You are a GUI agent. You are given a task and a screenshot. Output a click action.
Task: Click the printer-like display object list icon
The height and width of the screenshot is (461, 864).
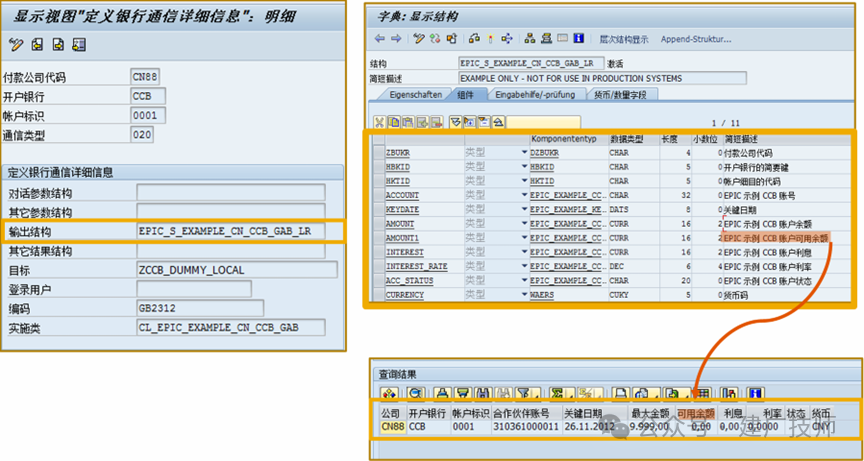(x=547, y=39)
